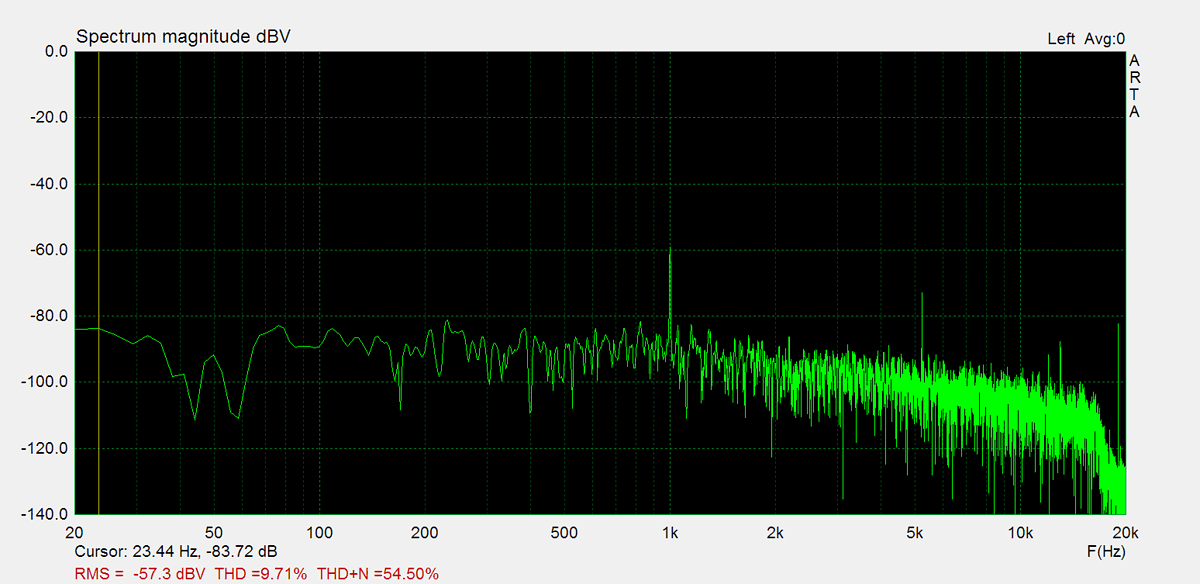Click the 'F(Hz)' axis label
The height and width of the screenshot is (584, 1200).
pos(1106,552)
